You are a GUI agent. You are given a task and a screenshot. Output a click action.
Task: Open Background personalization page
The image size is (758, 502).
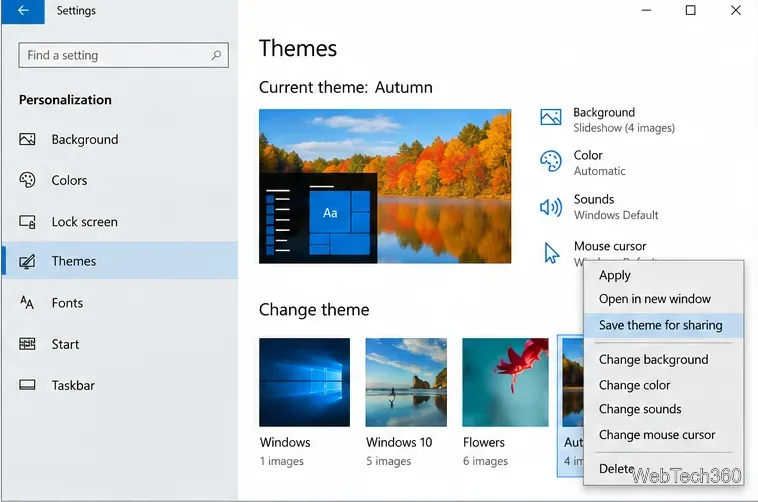pos(119,139)
